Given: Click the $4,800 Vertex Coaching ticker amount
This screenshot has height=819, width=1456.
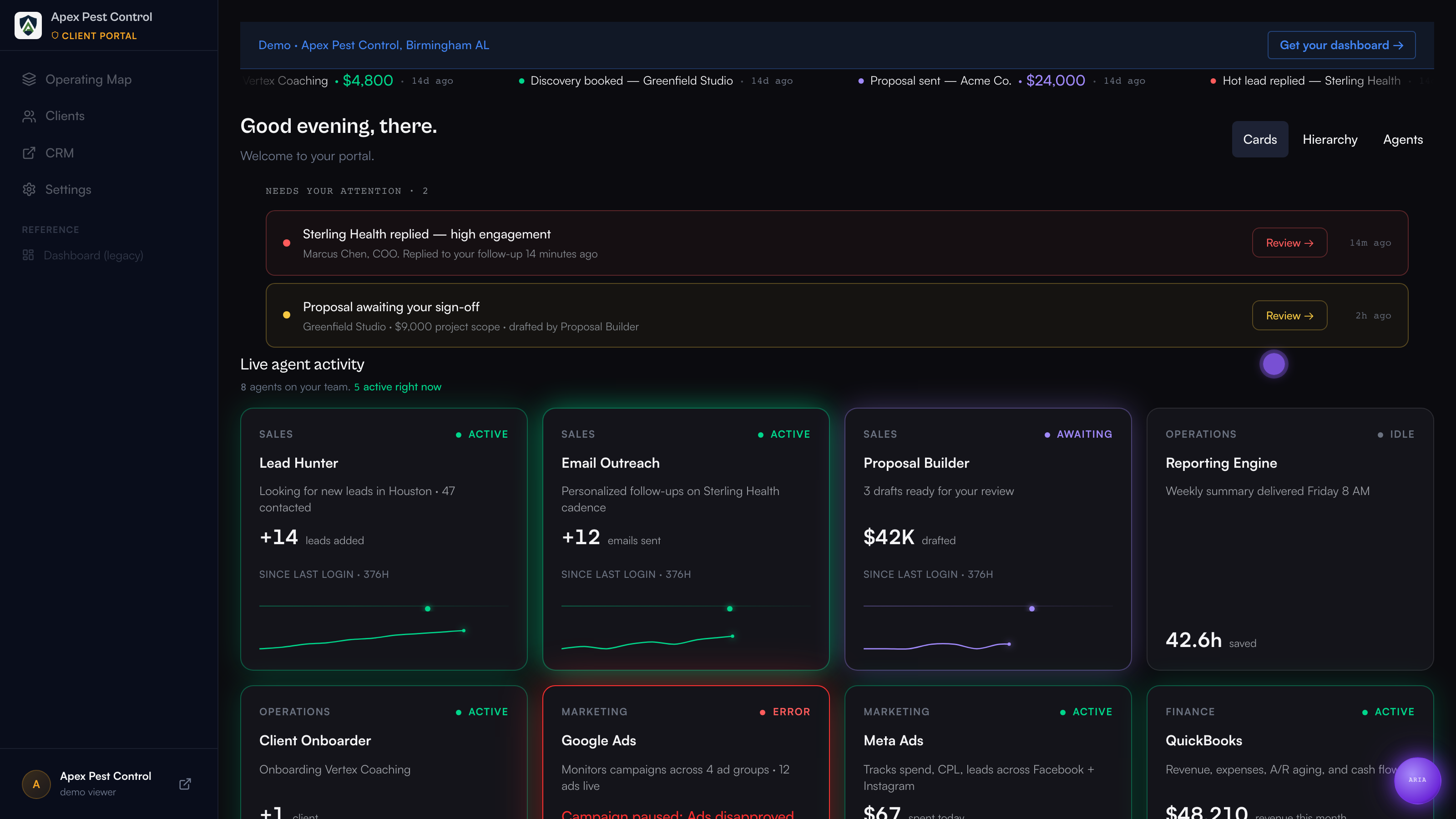Looking at the screenshot, I should click(x=368, y=81).
